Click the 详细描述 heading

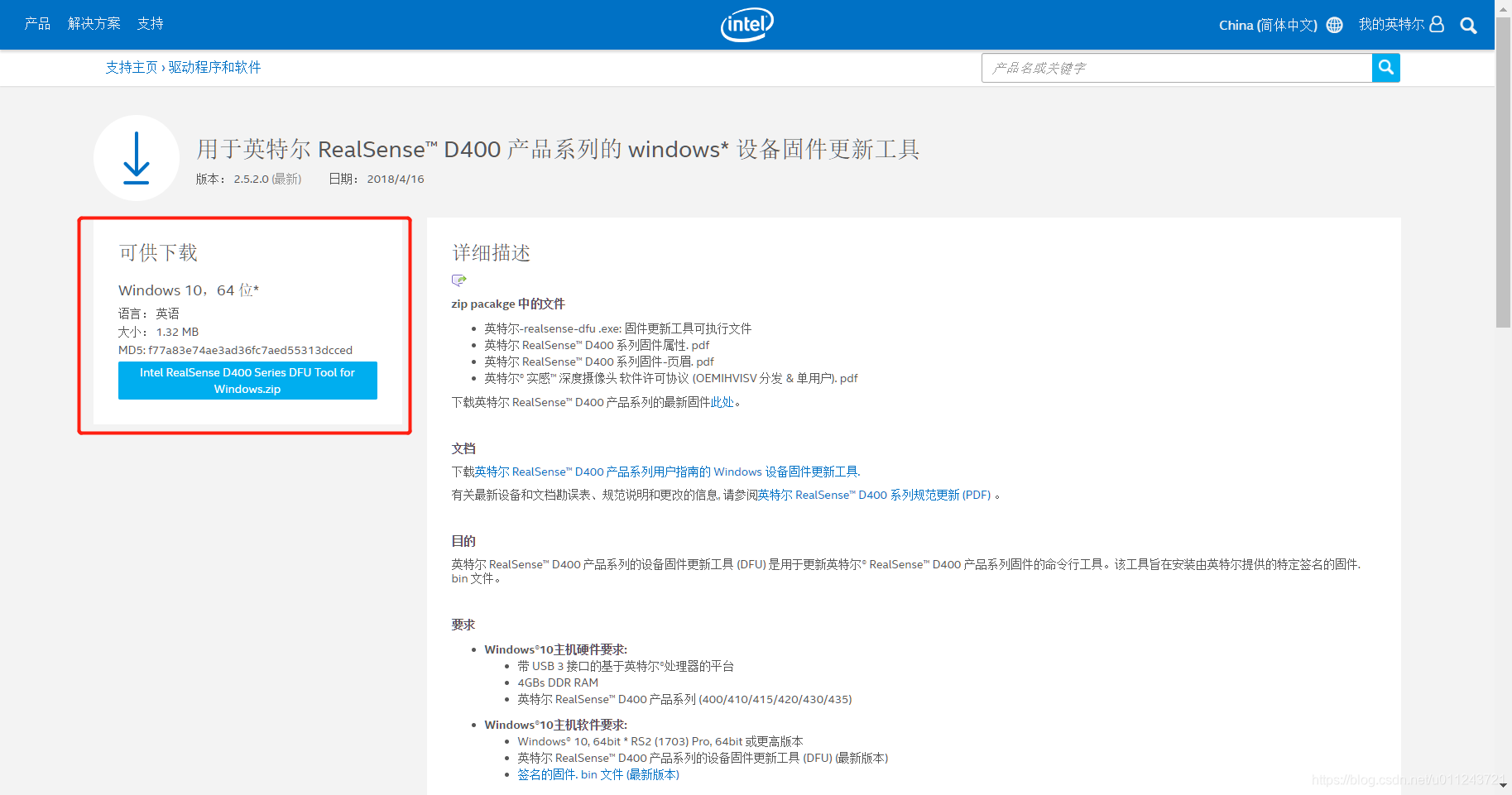[x=492, y=252]
